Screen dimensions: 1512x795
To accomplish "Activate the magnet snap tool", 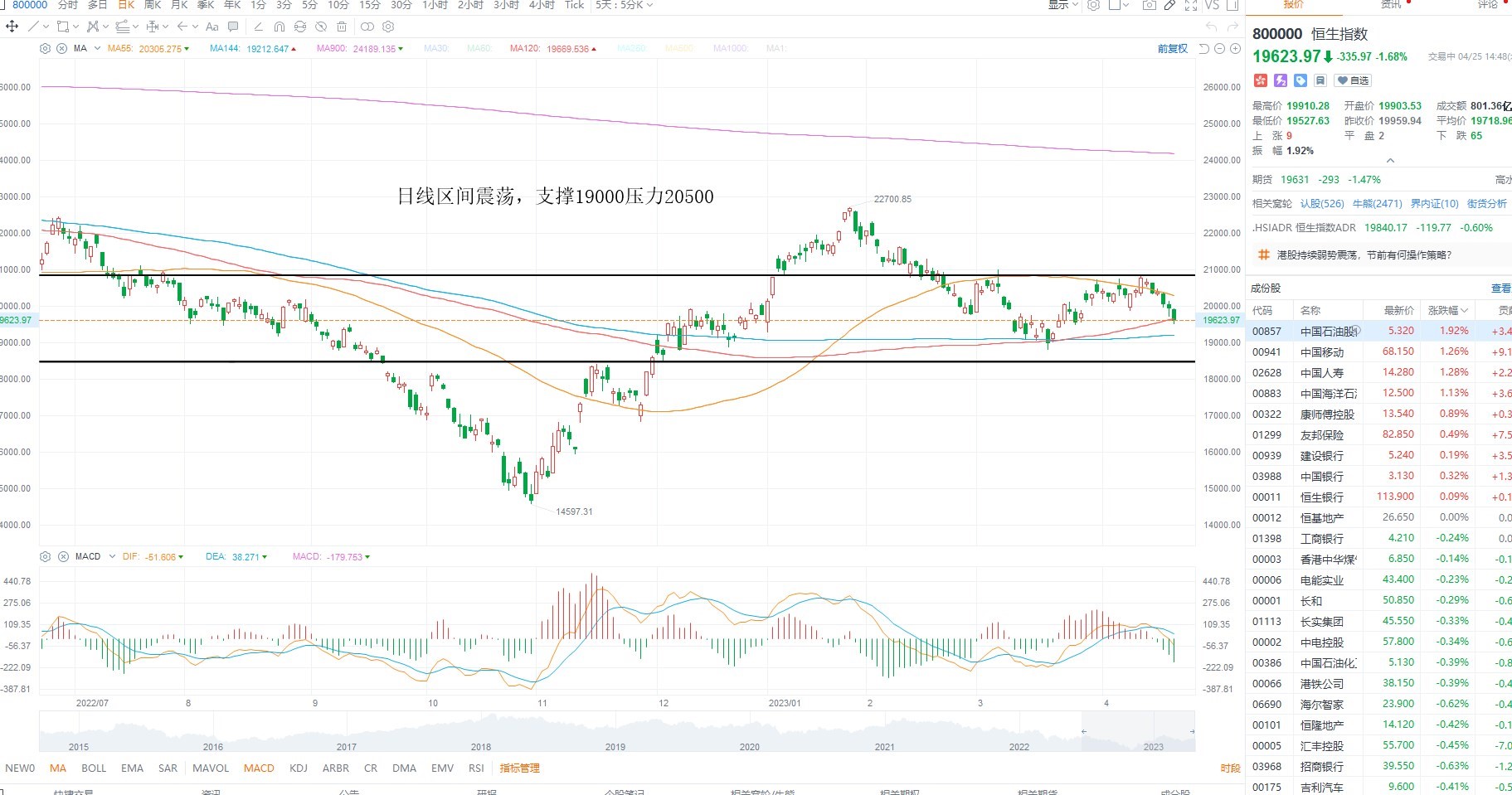I will click(x=279, y=27).
